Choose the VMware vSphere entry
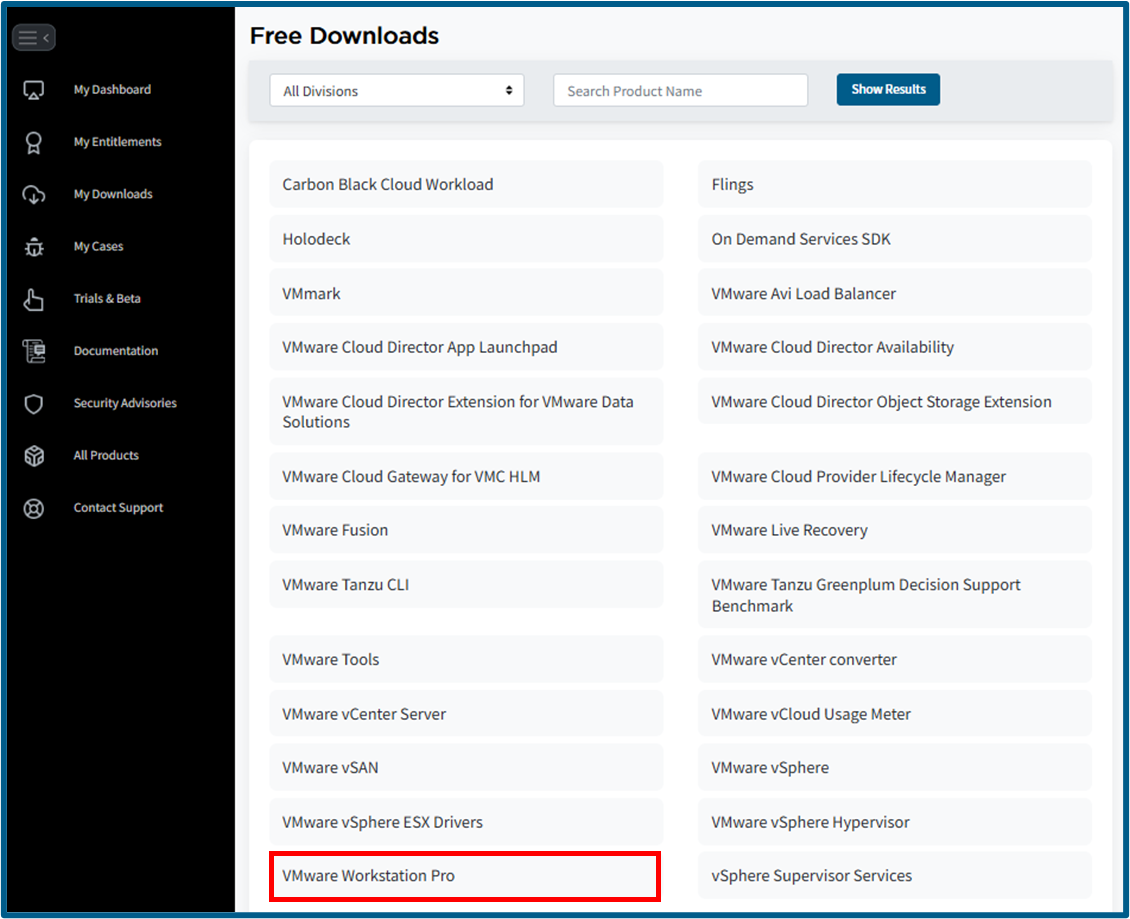The width and height of the screenshot is (1130, 919). coord(894,768)
